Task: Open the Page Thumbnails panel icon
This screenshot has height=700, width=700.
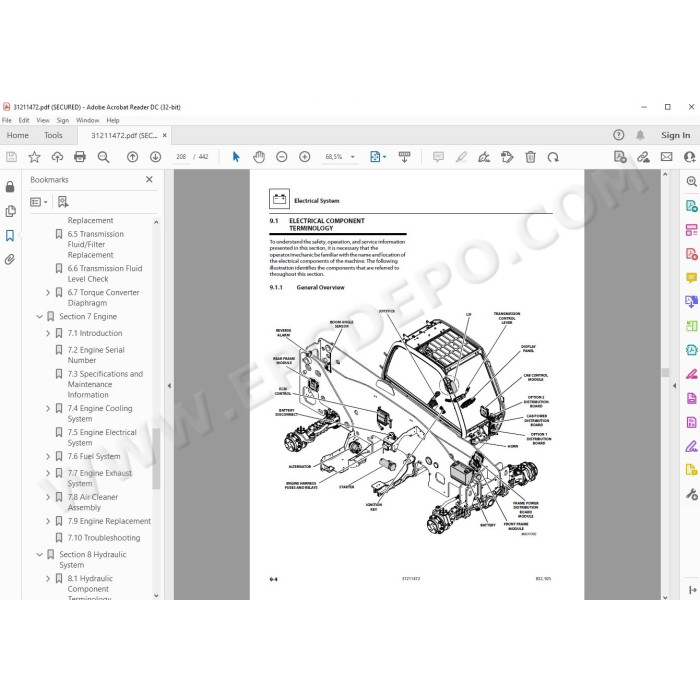Action: (x=10, y=211)
